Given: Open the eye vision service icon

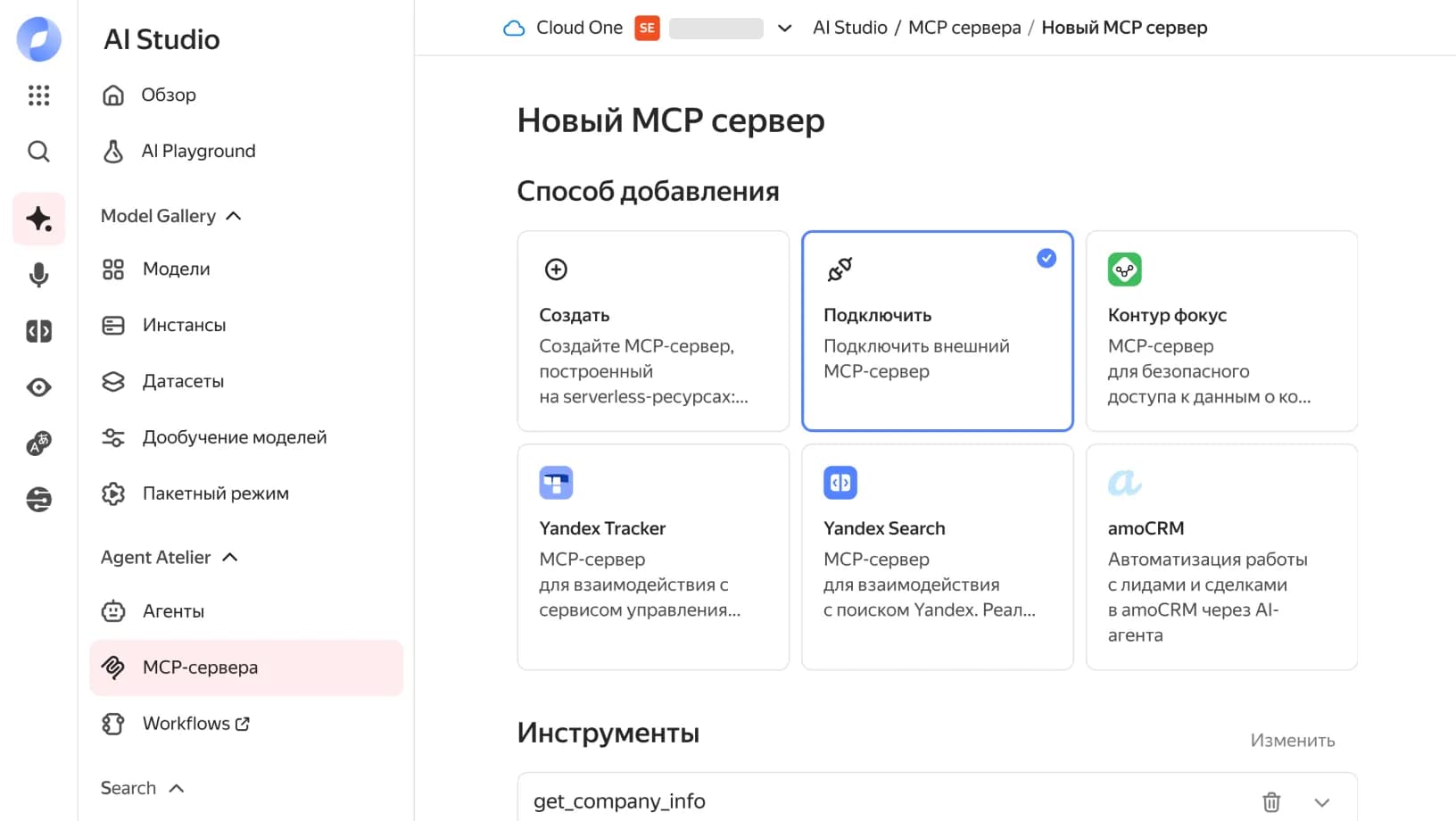Looking at the screenshot, I should 38,387.
